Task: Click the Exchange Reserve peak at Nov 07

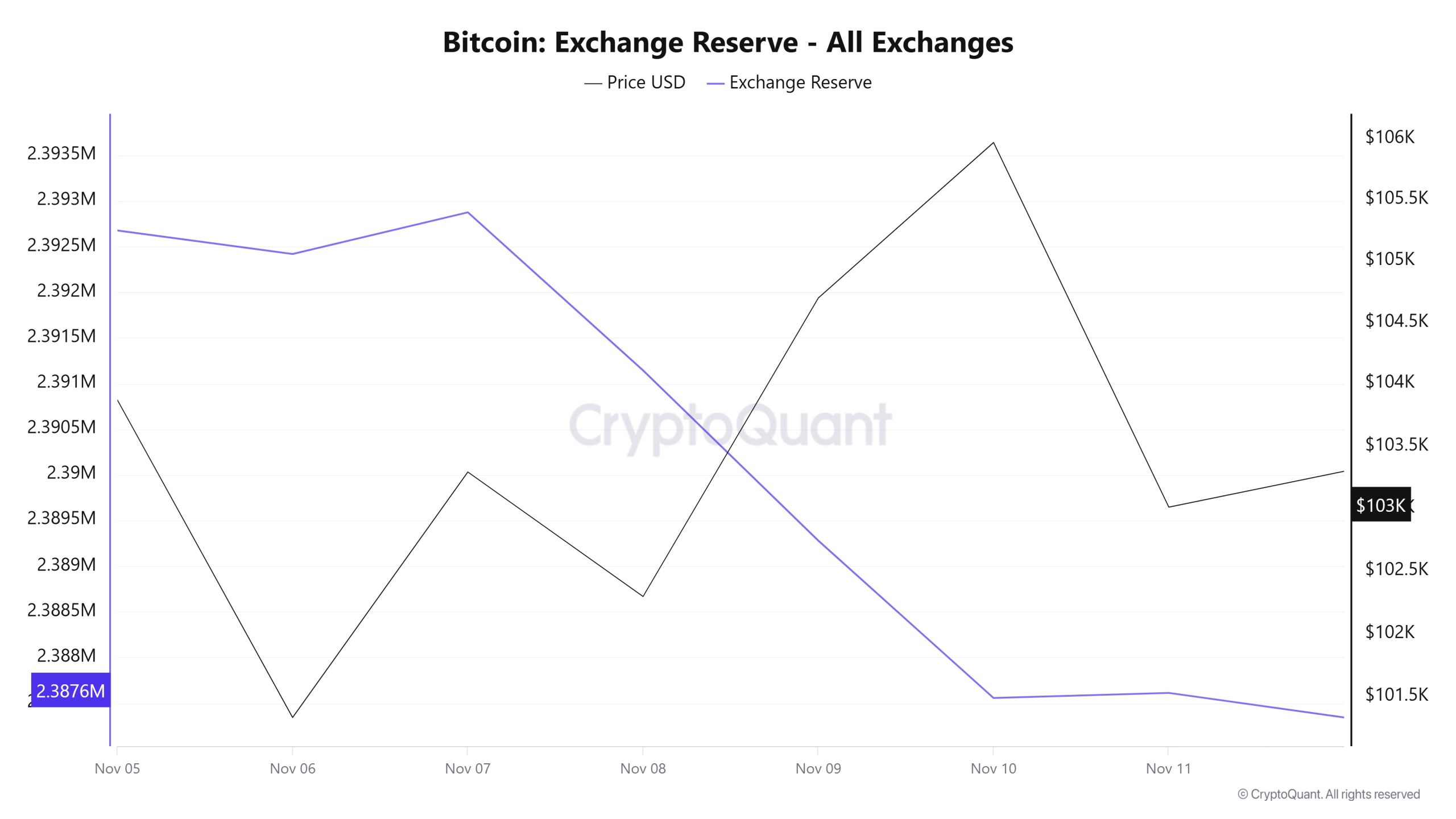Action: pyautogui.click(x=468, y=213)
